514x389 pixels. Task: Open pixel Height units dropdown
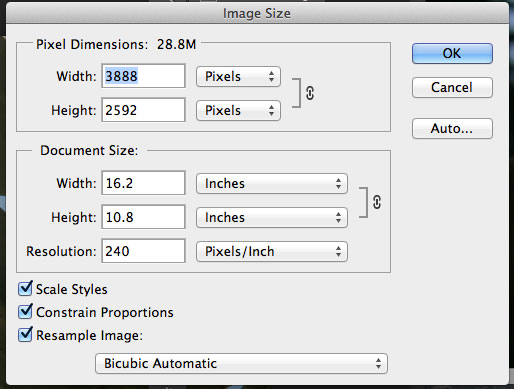(x=238, y=111)
